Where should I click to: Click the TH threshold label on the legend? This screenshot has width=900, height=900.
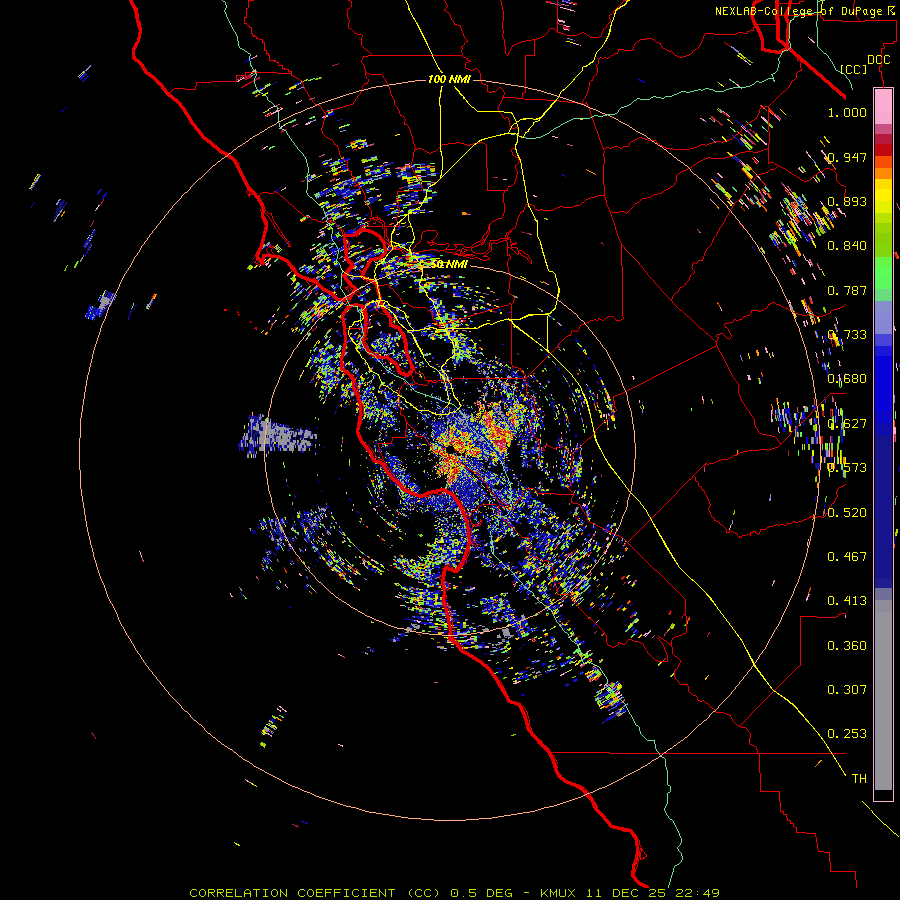tap(859, 779)
